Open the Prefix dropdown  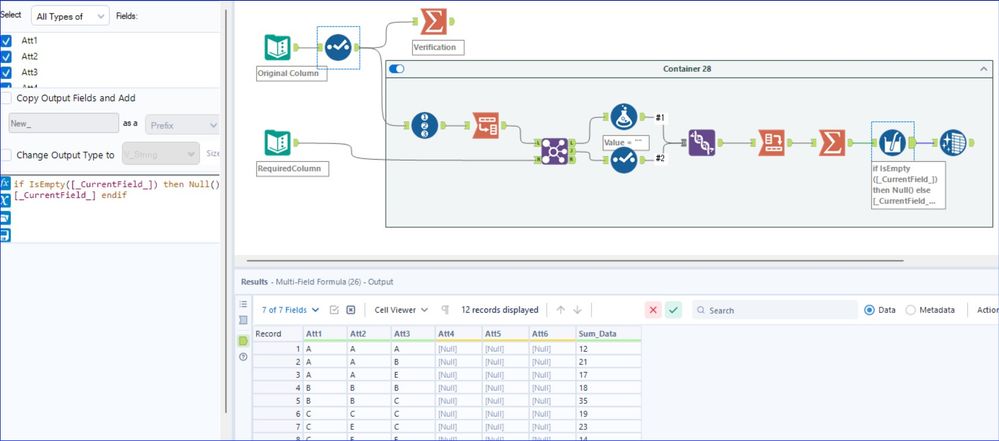click(x=182, y=126)
